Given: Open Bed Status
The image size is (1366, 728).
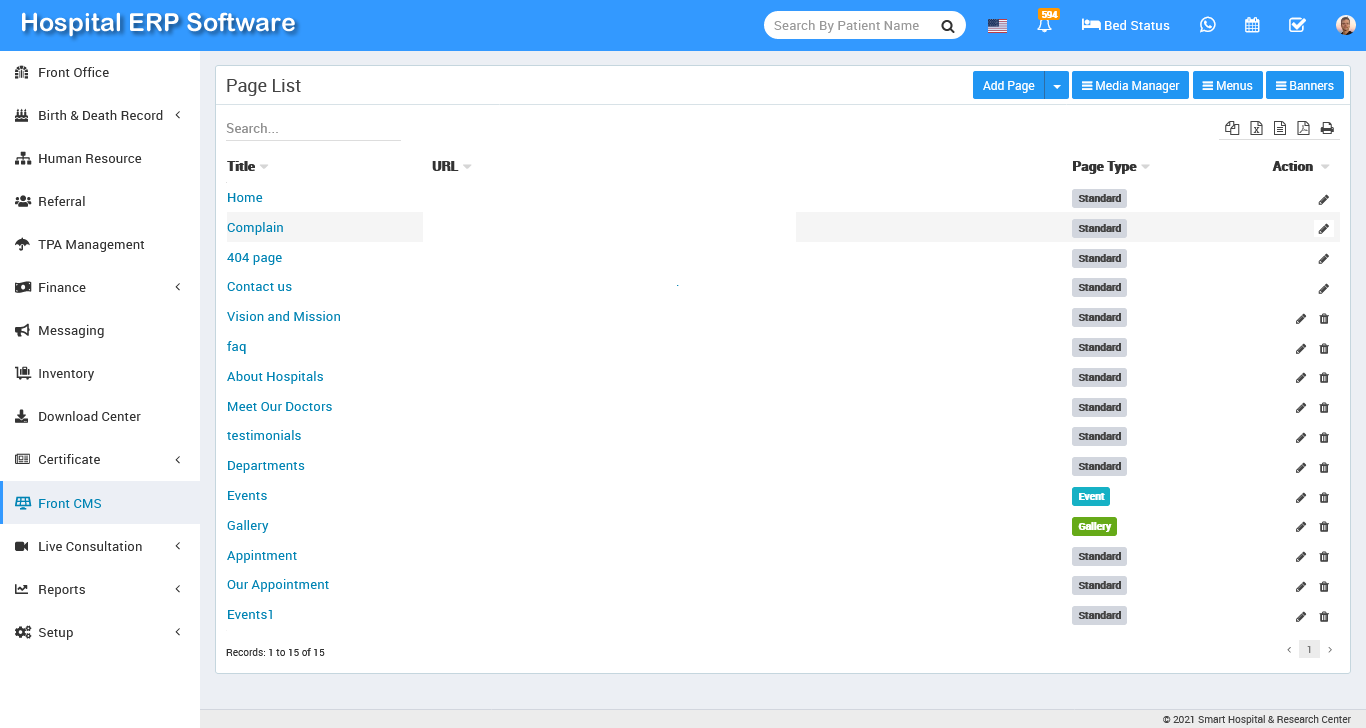Looking at the screenshot, I should [1126, 25].
